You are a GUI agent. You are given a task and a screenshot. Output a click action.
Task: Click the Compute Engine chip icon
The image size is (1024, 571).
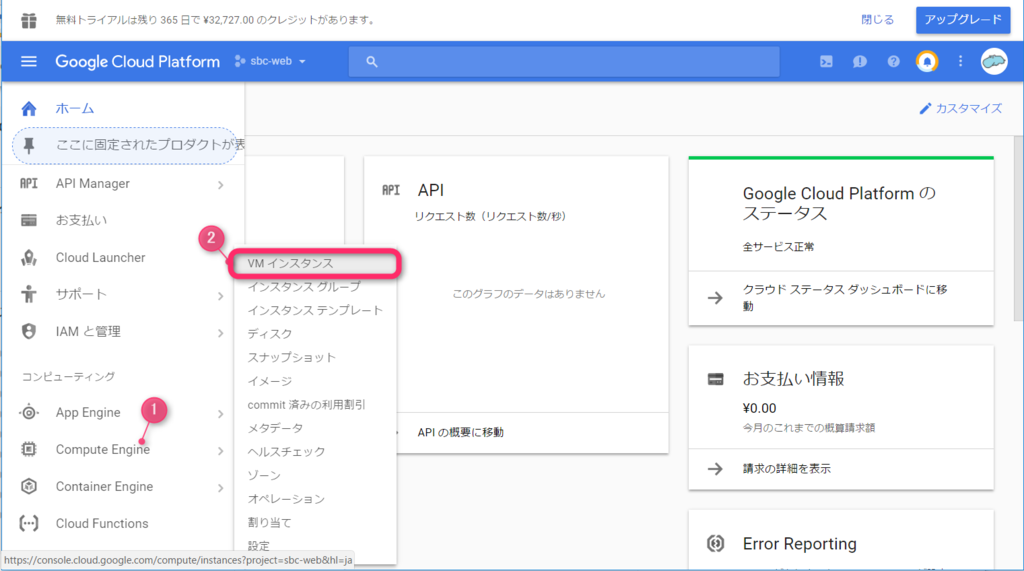[x=29, y=449]
